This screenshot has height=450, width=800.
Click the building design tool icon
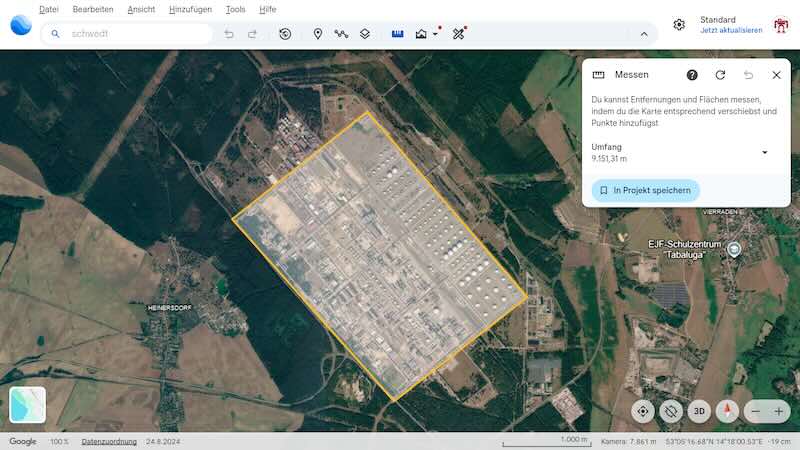[x=421, y=34]
